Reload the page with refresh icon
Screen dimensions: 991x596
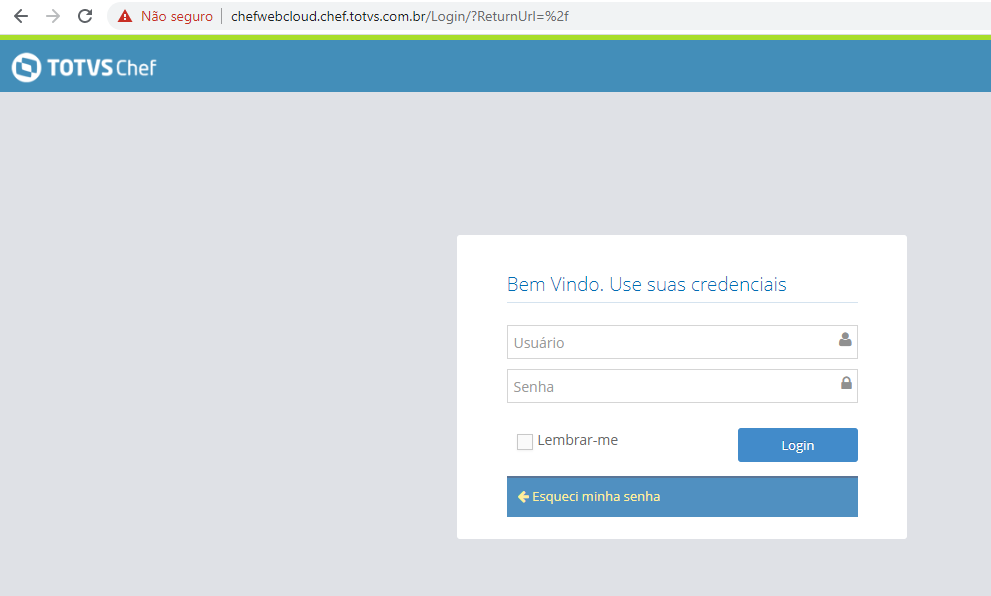click(x=85, y=16)
